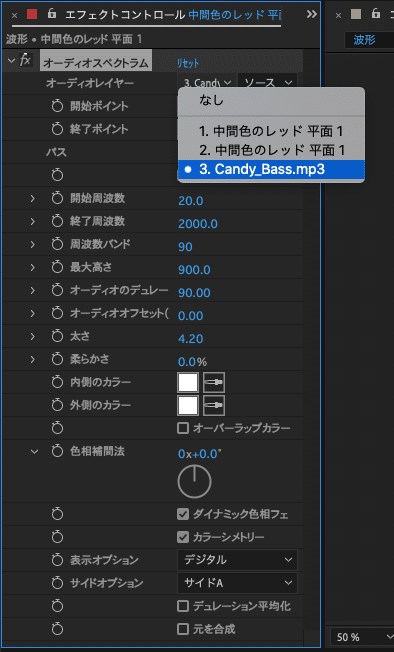Uncheck the カラーシメトリー checkbox
394x652 pixels.
(x=183, y=537)
